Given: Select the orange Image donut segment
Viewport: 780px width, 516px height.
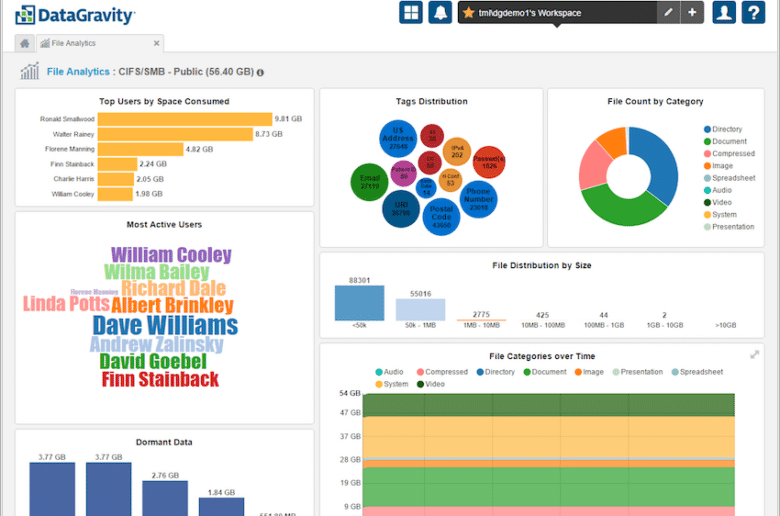Looking at the screenshot, I should [x=614, y=140].
